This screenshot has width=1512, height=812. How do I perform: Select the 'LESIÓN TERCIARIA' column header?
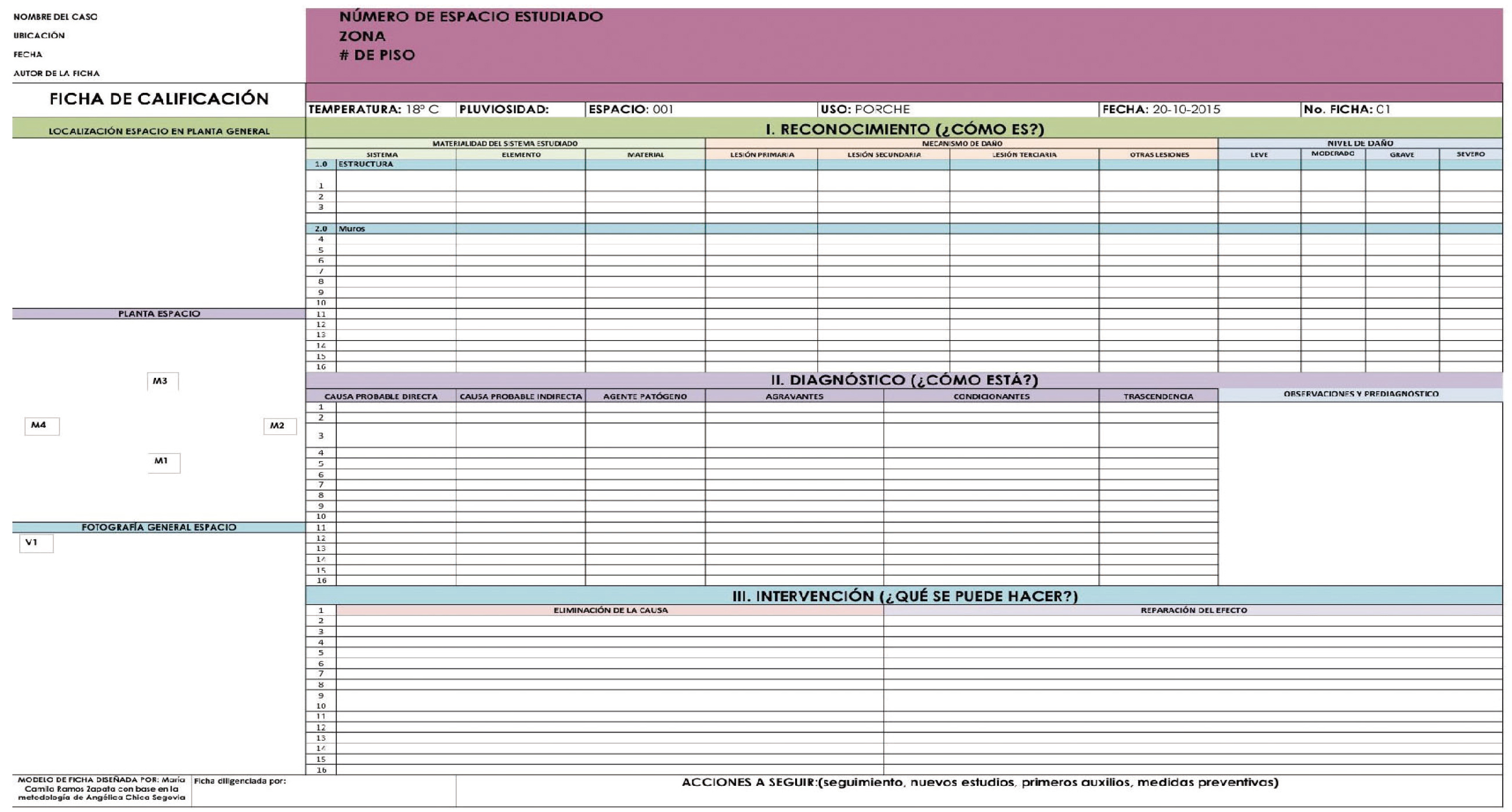click(1024, 154)
